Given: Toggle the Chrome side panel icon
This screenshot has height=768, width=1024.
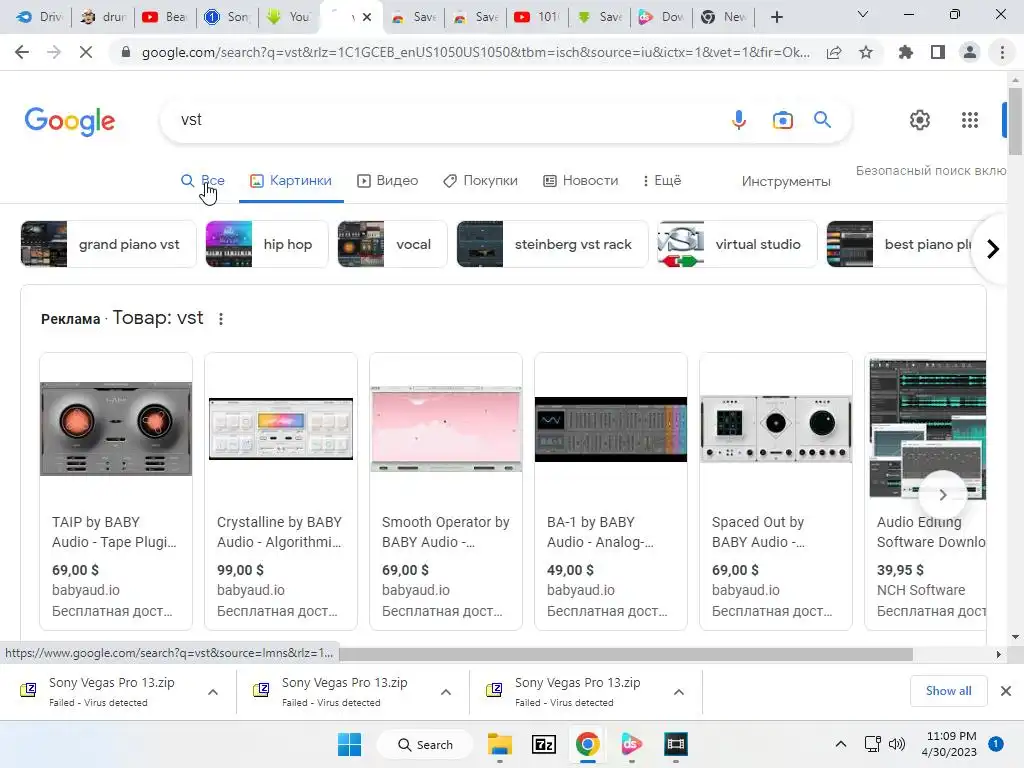Looking at the screenshot, I should [x=938, y=52].
